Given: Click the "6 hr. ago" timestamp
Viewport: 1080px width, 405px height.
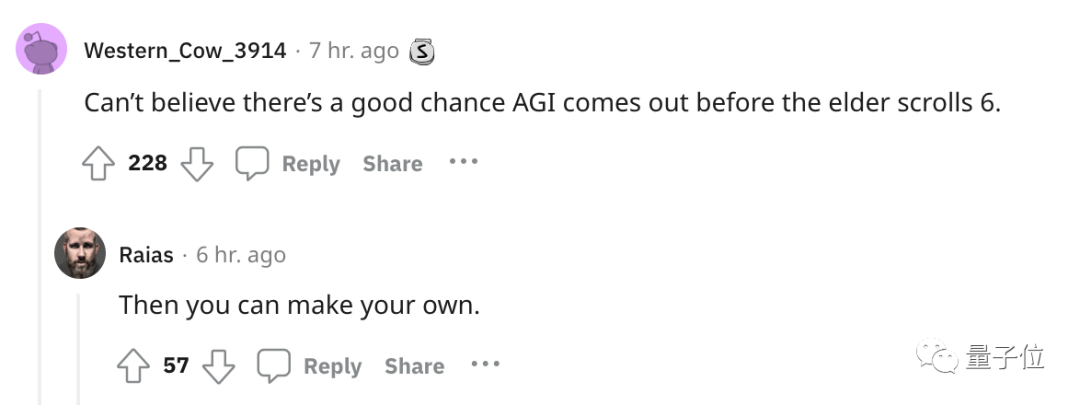Looking at the screenshot, I should click(x=241, y=255).
